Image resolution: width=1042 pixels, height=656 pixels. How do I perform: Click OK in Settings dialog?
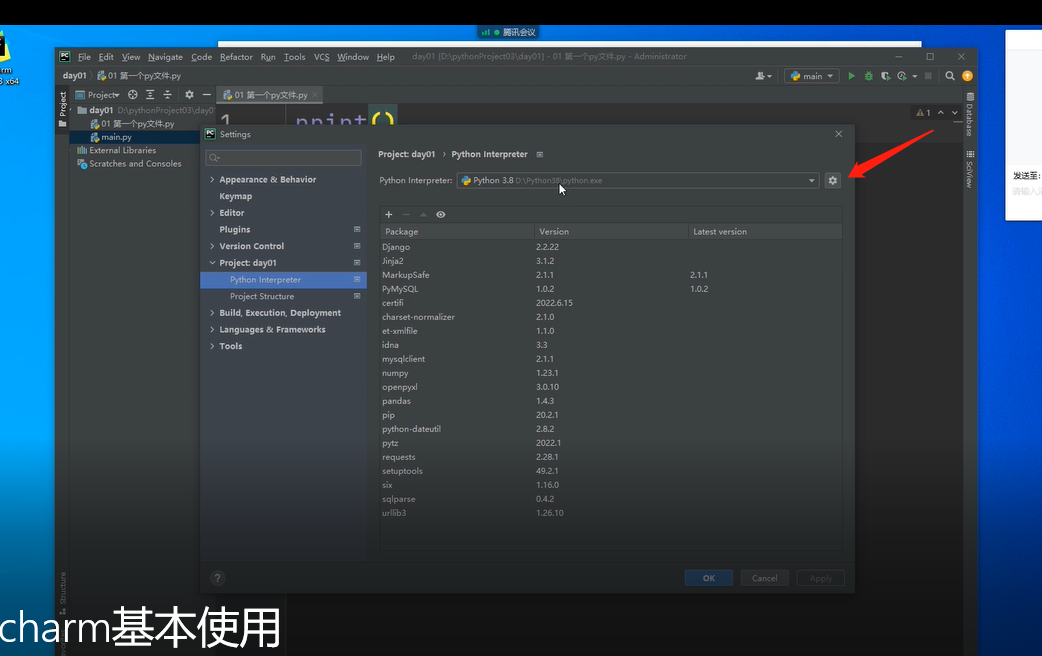pos(708,578)
